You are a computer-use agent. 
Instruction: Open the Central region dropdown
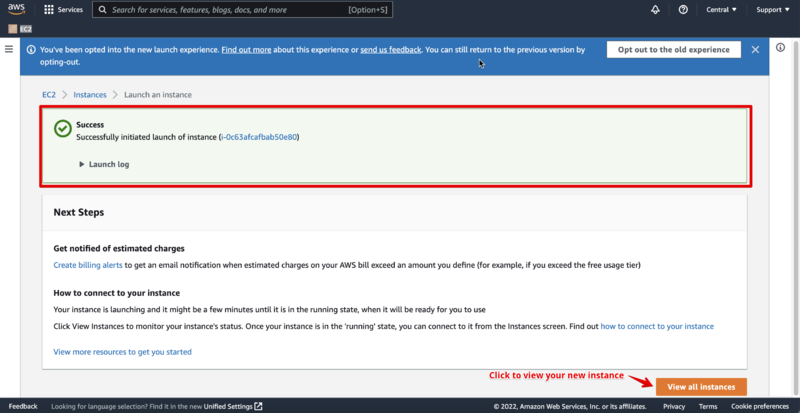(x=721, y=10)
